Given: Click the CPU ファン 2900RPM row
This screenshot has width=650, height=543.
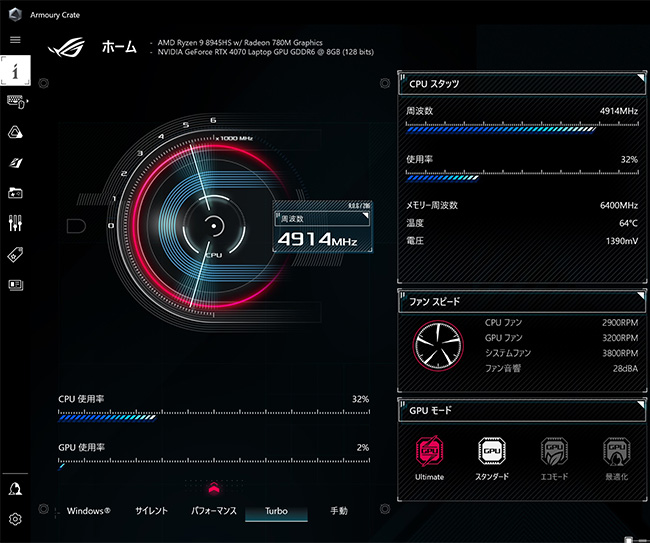Looking at the screenshot, I should pyautogui.click(x=561, y=322).
